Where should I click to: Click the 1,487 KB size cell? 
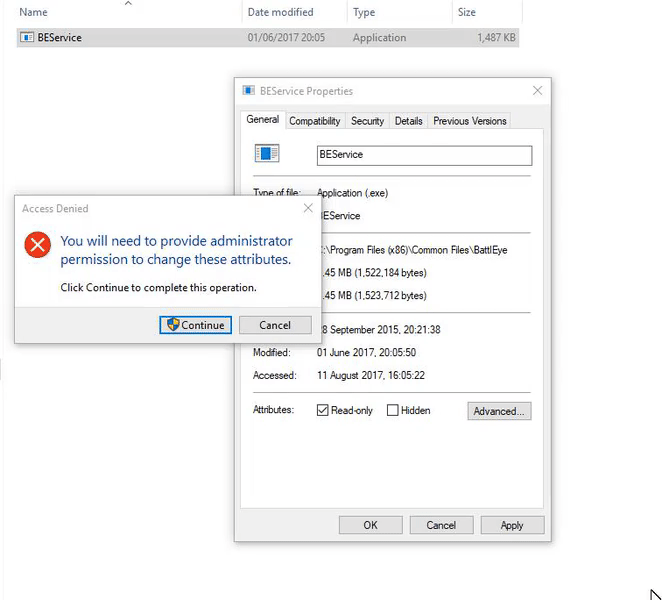point(496,37)
